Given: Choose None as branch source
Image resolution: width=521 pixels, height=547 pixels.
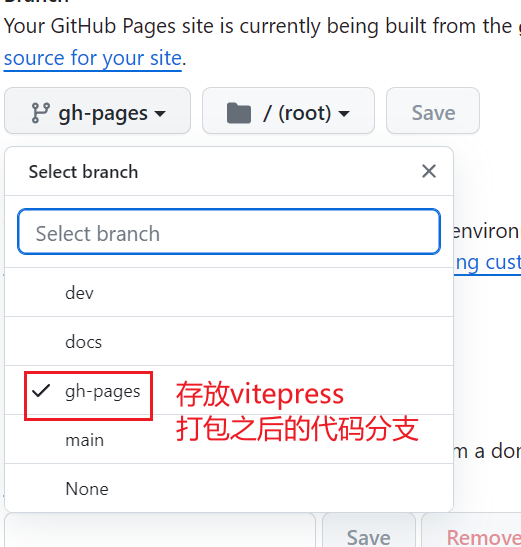Looking at the screenshot, I should click(x=229, y=488).
